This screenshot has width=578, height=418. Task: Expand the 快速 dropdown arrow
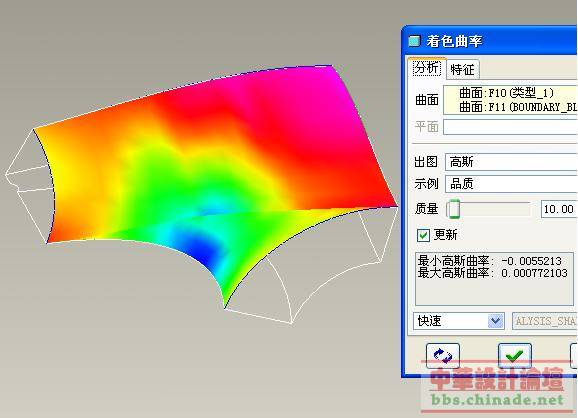click(x=495, y=321)
